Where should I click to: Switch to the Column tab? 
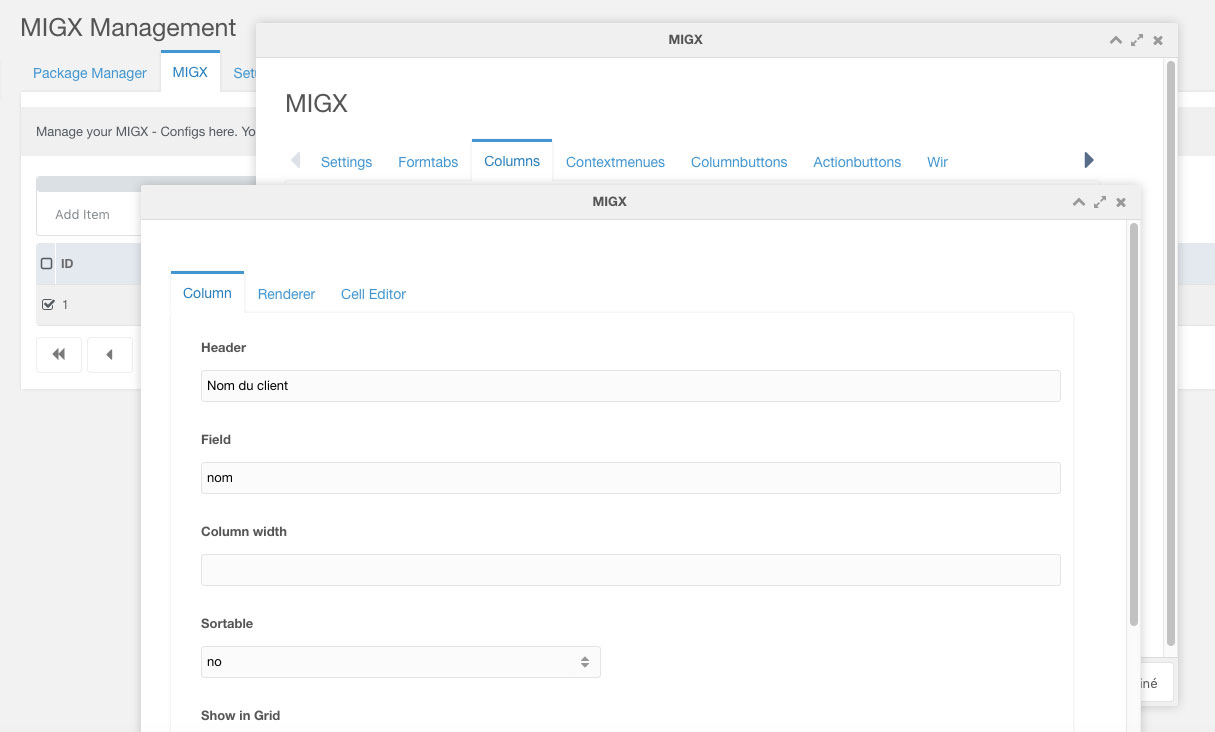pos(207,293)
